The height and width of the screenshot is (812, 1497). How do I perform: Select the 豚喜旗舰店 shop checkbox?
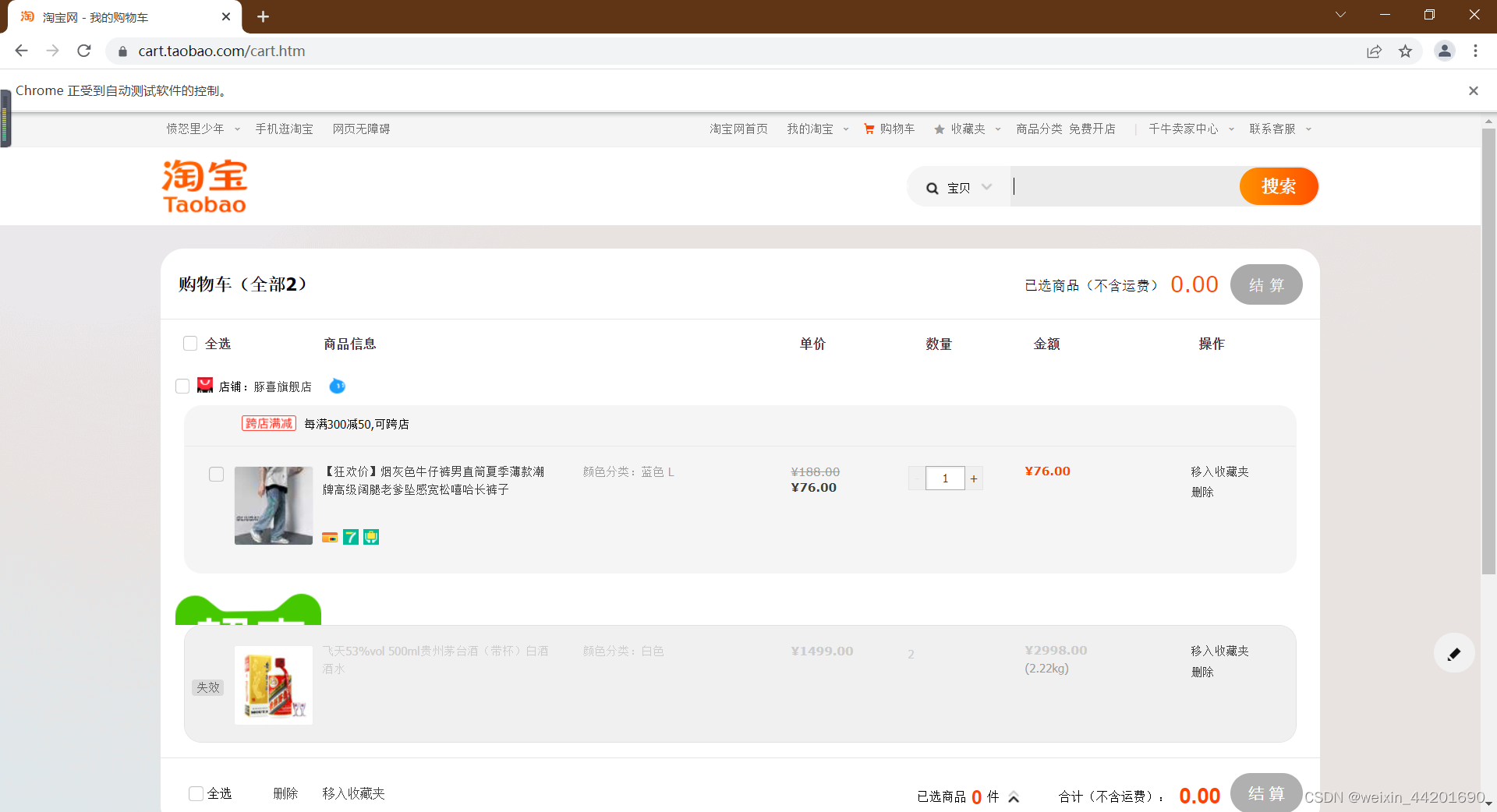pos(182,386)
